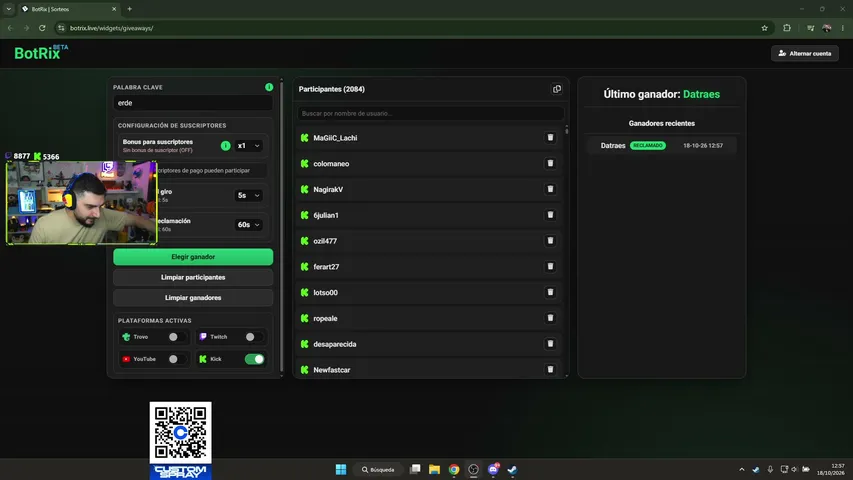The image size is (853, 480).
Task: Click Alternar cuenta button
Action: point(805,53)
